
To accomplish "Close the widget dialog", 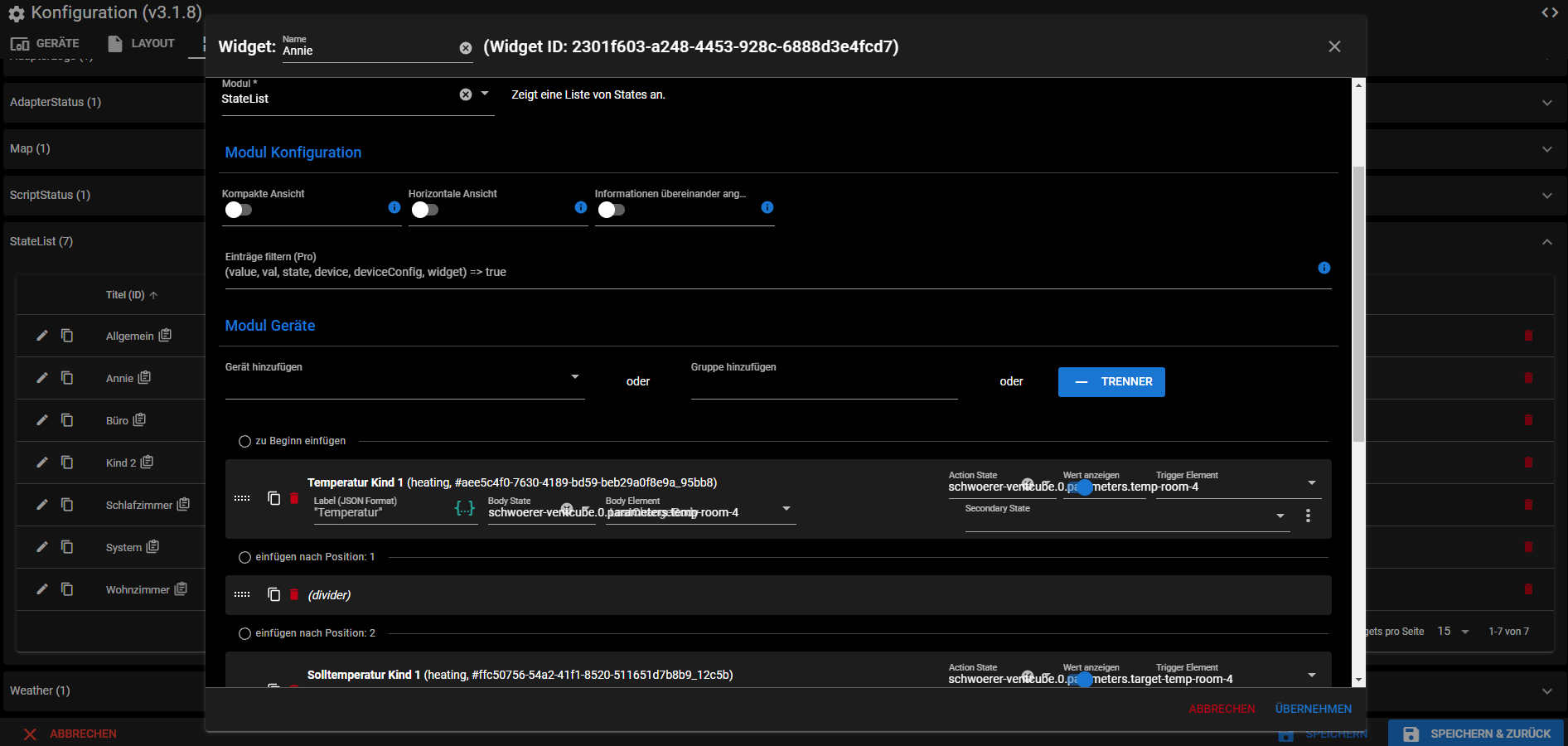I will pos(1334,46).
